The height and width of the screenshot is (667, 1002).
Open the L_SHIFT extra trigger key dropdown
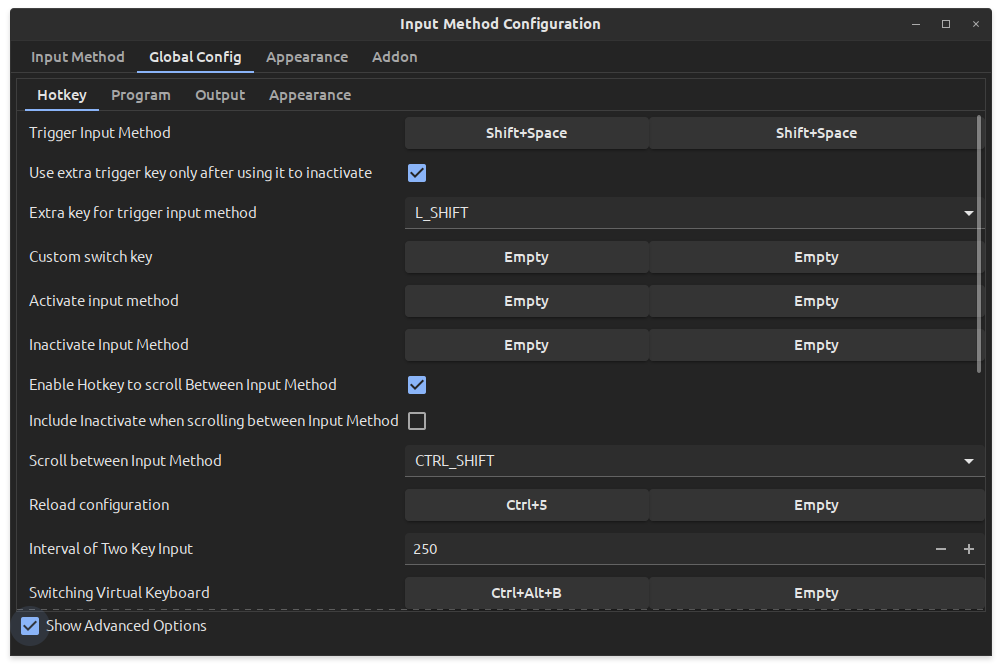point(695,213)
